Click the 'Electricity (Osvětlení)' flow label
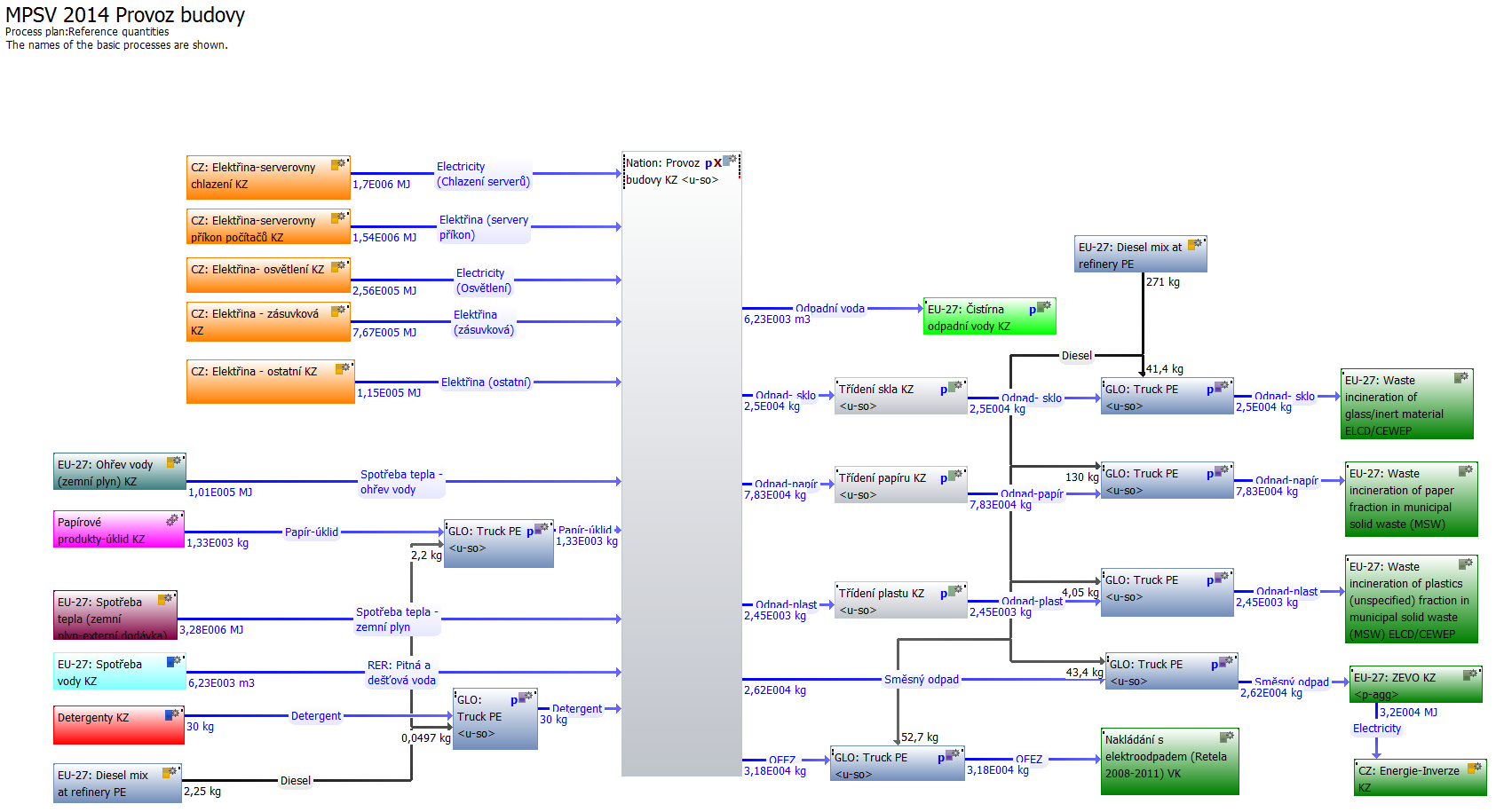The height and width of the screenshot is (812, 1496). tap(484, 280)
